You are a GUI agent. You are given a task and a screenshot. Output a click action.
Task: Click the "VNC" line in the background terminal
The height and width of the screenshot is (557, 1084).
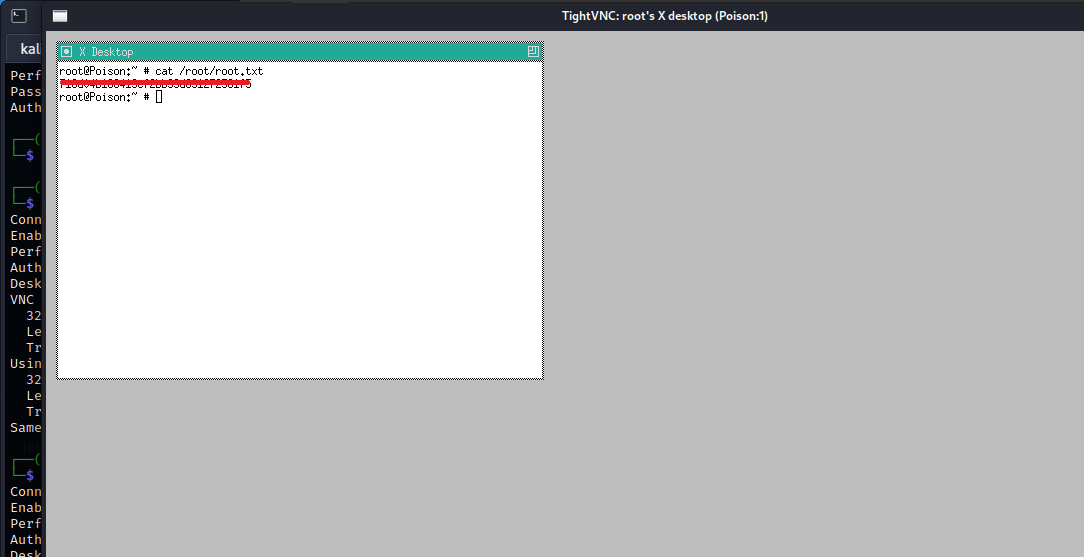[x=22, y=299]
